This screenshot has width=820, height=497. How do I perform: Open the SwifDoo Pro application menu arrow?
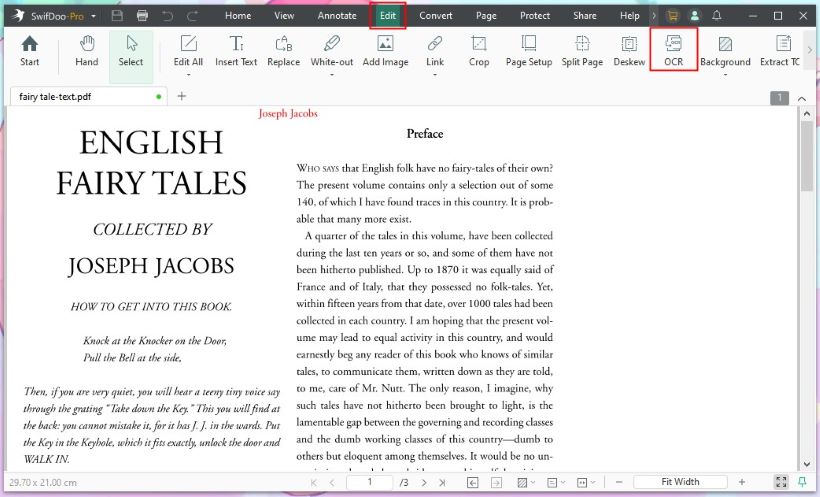93,16
